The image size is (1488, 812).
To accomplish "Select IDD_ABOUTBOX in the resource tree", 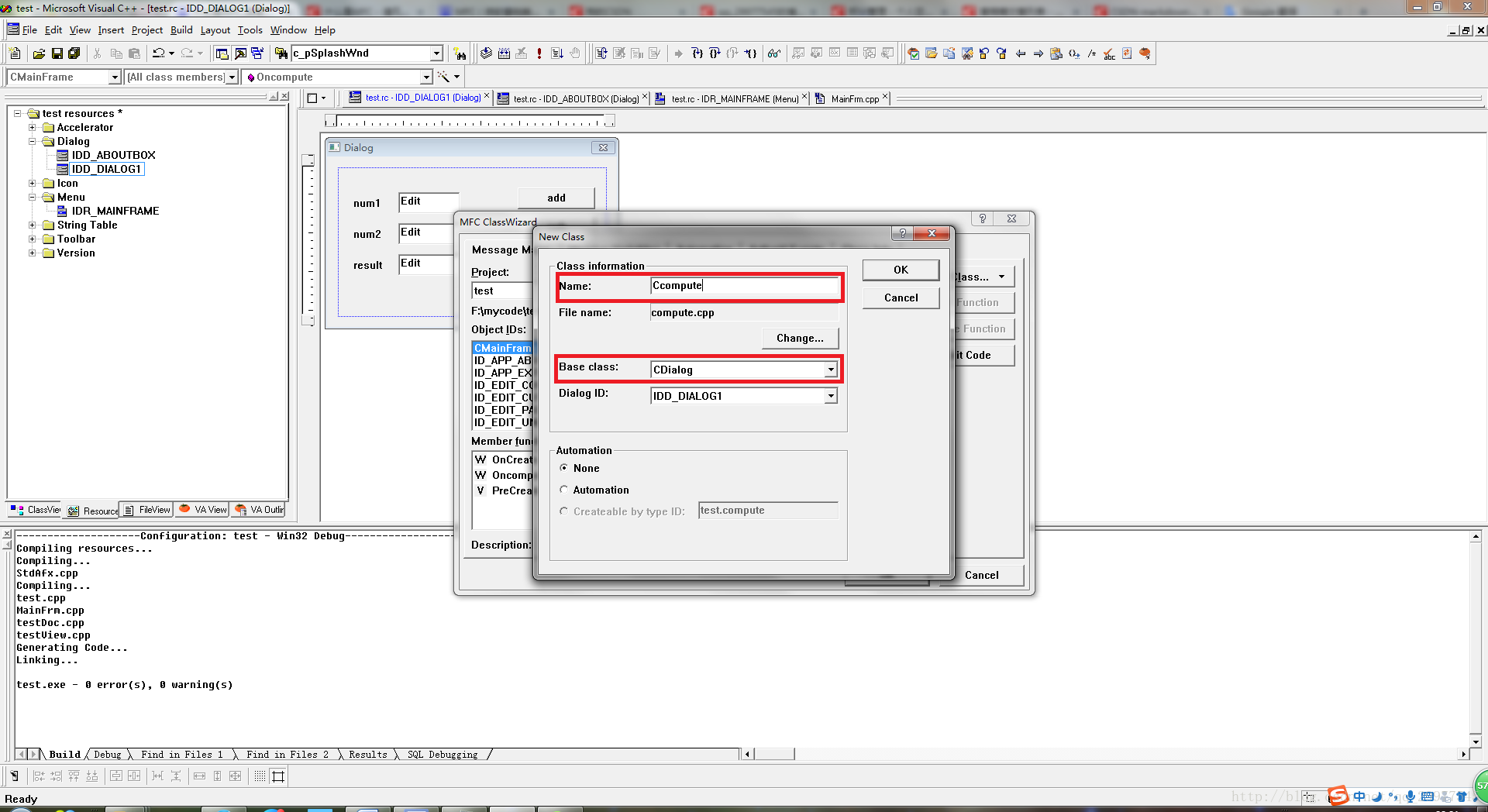I will [x=113, y=155].
